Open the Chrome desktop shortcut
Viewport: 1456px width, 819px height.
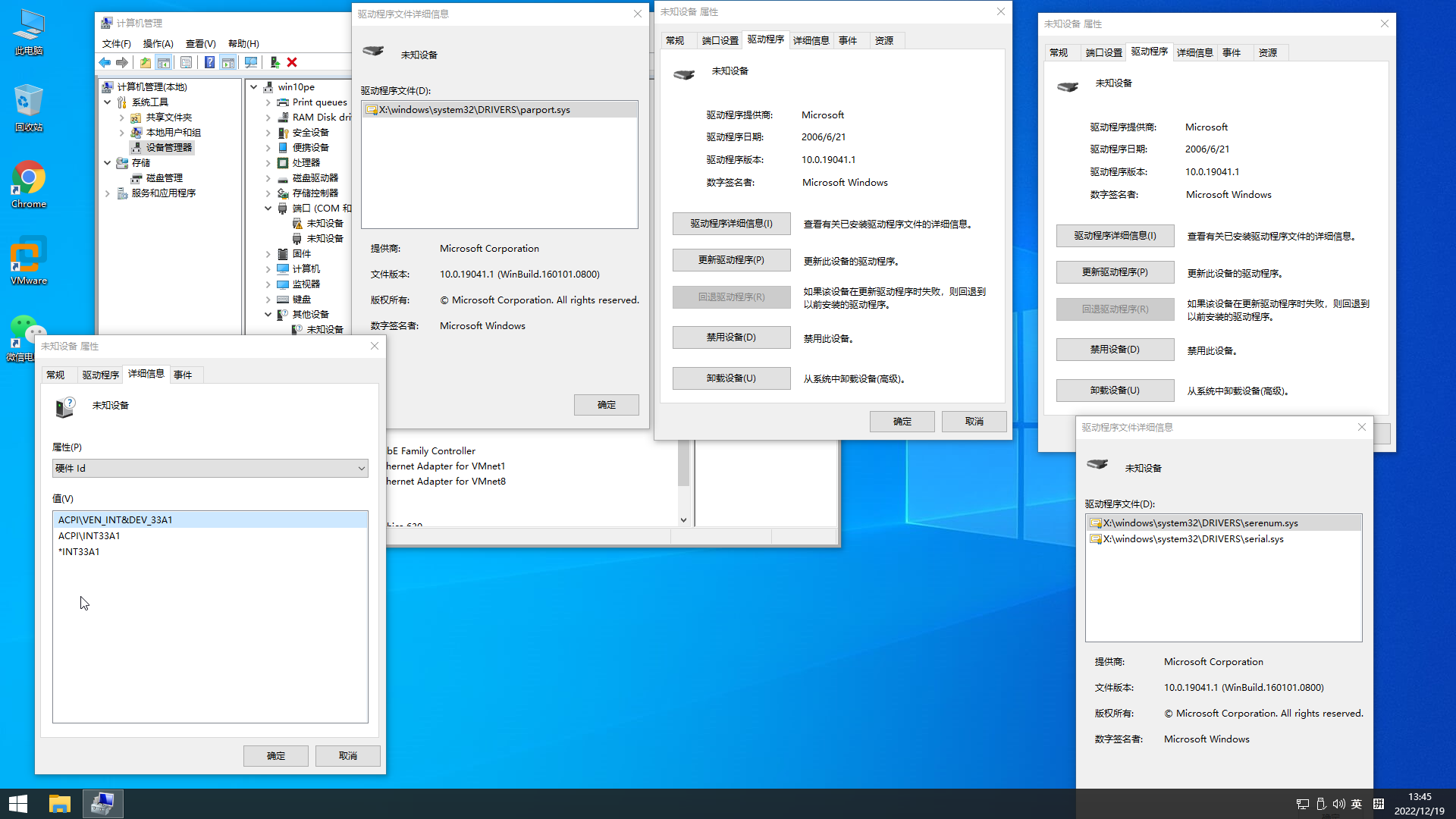(29, 184)
